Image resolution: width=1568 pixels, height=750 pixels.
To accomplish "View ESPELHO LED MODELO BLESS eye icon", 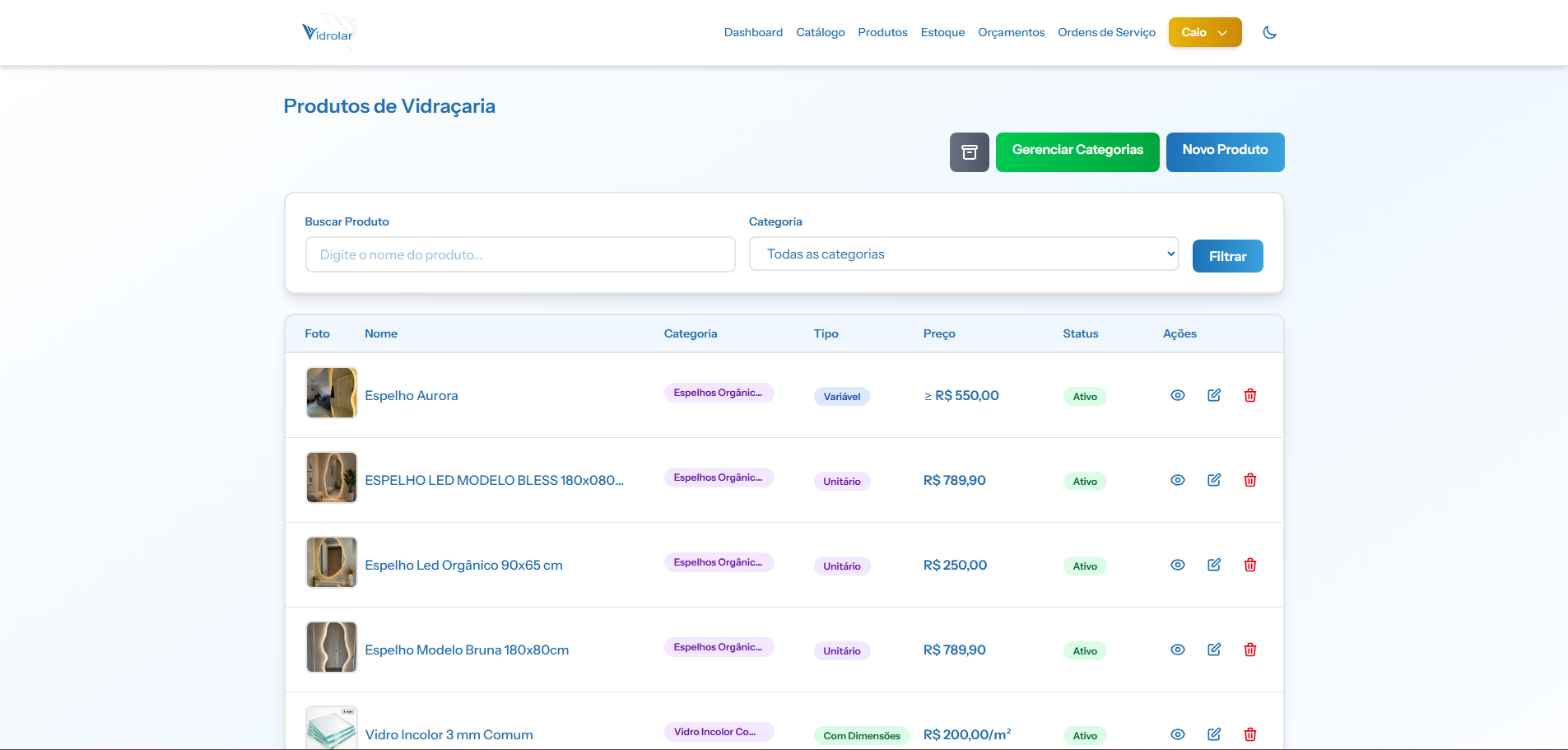I will tap(1178, 480).
